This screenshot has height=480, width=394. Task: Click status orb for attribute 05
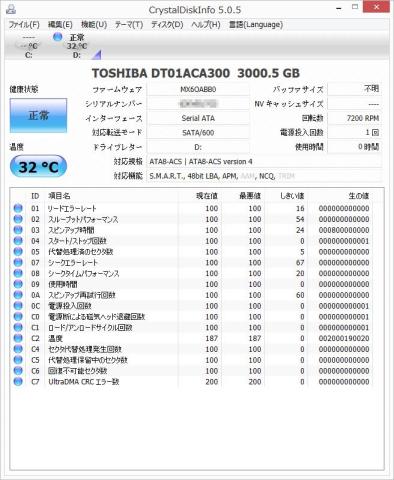coord(18,252)
